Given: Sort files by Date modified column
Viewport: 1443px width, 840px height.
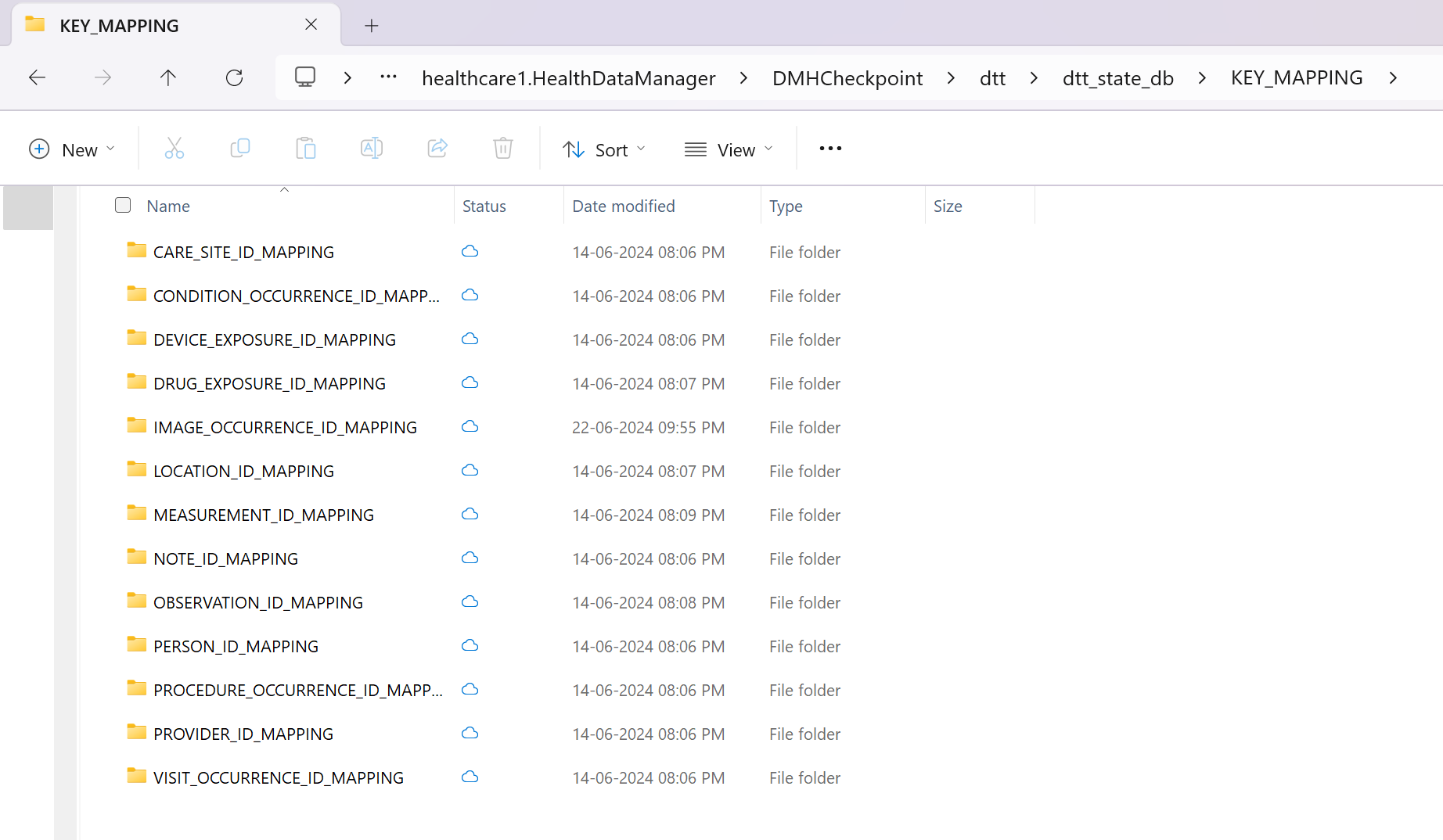Looking at the screenshot, I should (x=624, y=206).
